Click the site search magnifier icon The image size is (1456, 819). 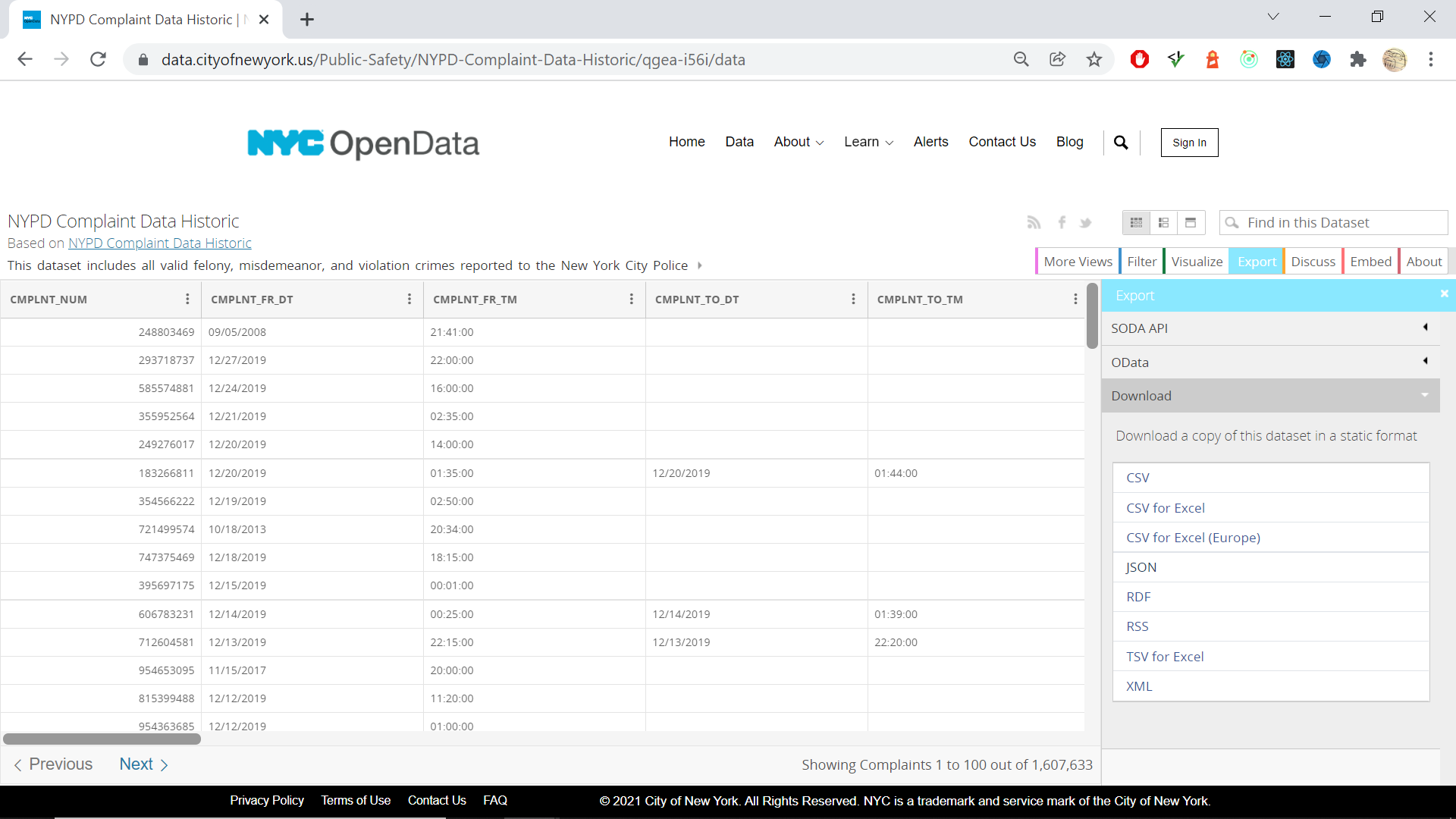(1121, 143)
